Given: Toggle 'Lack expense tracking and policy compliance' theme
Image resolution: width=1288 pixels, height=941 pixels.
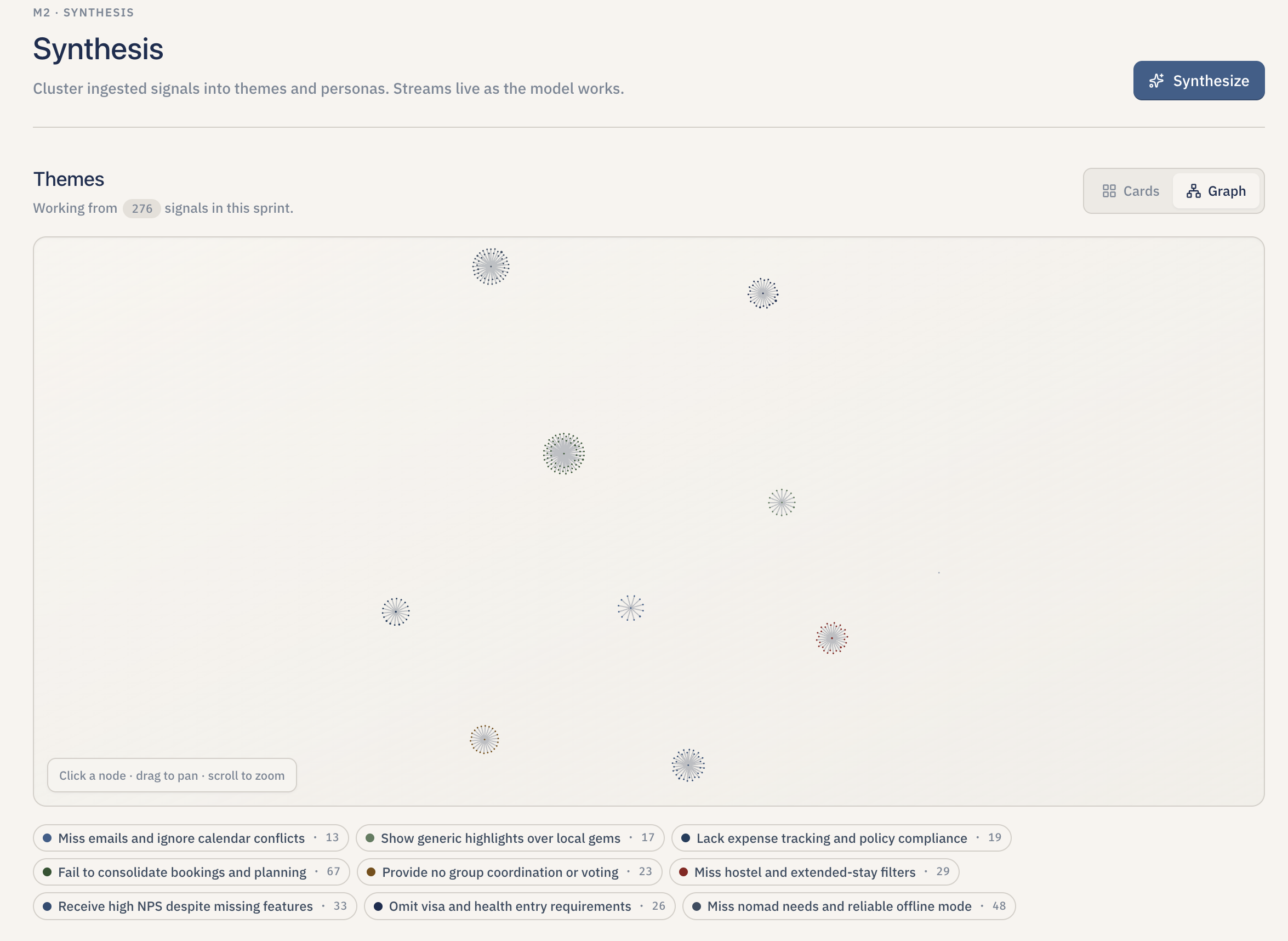Looking at the screenshot, I should (x=841, y=838).
